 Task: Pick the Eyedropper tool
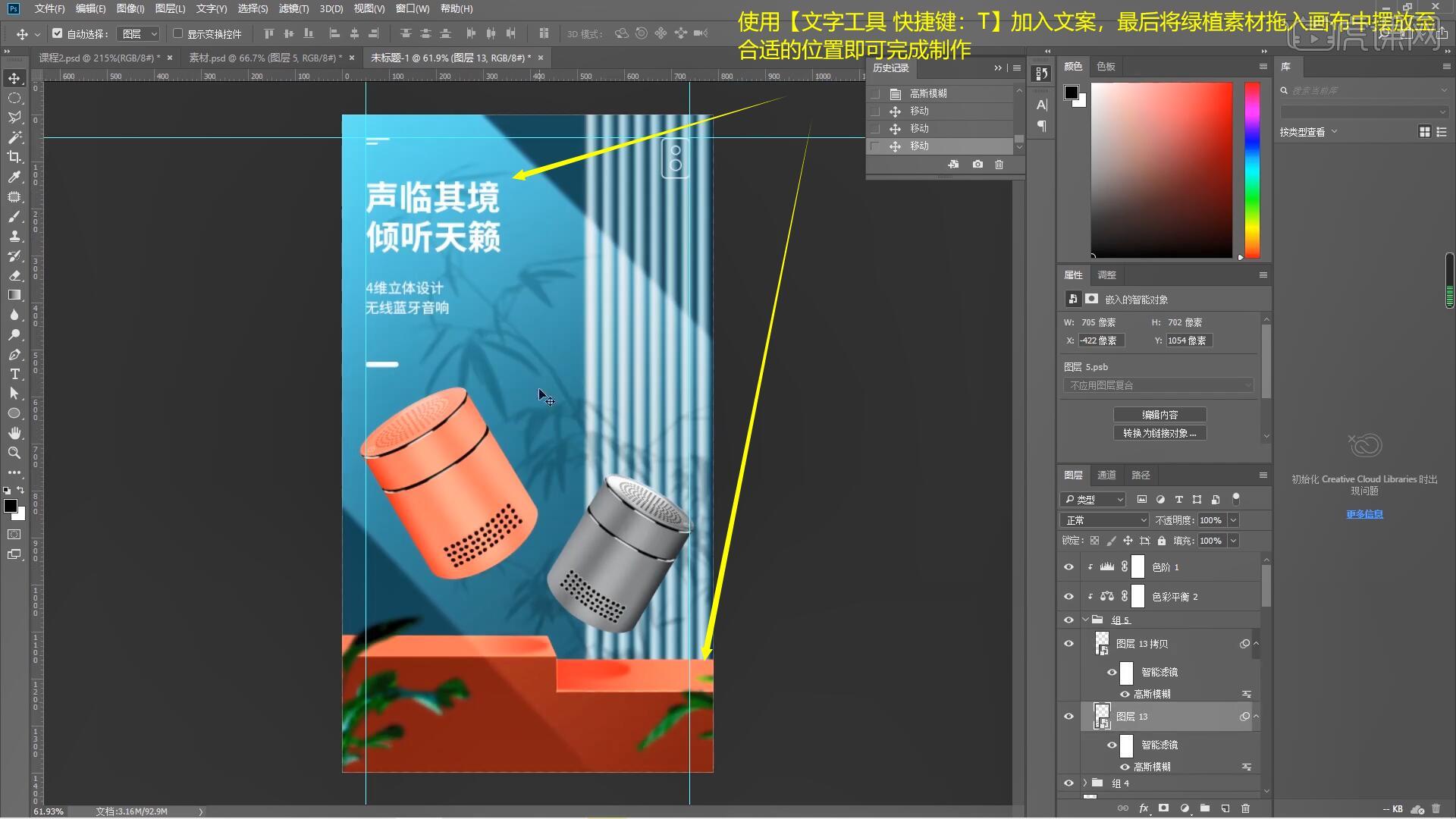15,177
